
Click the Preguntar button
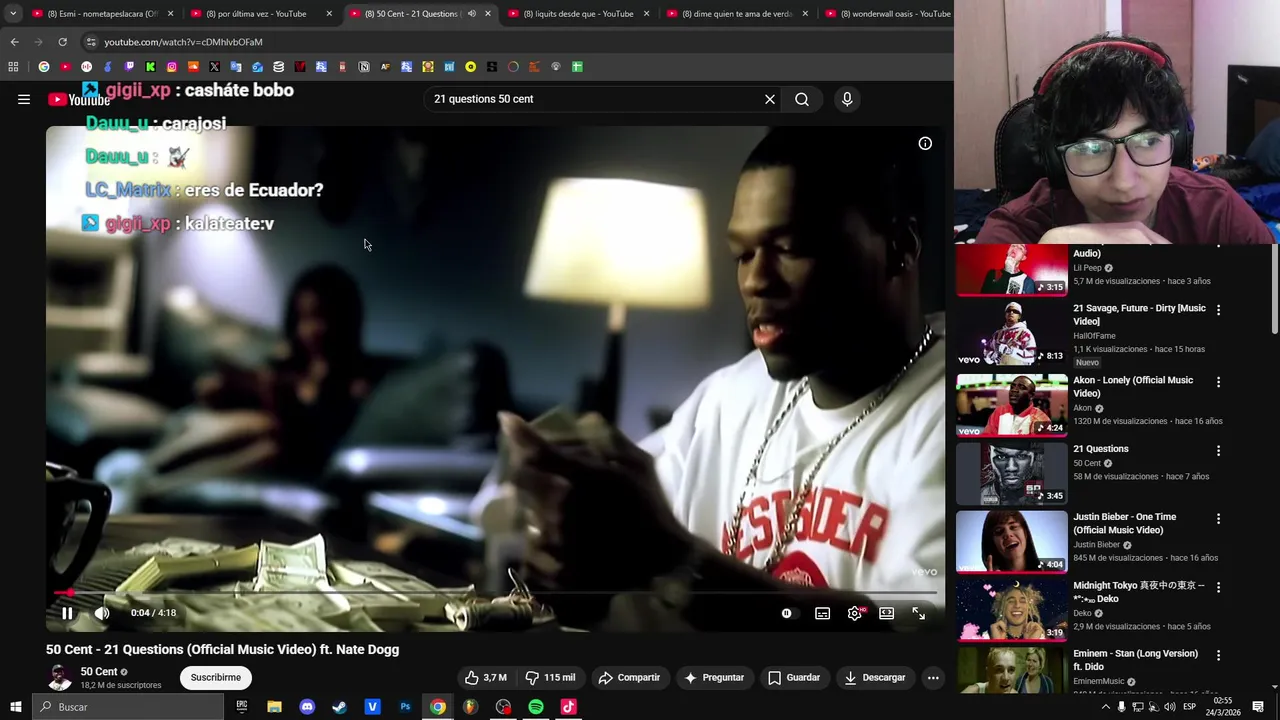[x=714, y=677]
